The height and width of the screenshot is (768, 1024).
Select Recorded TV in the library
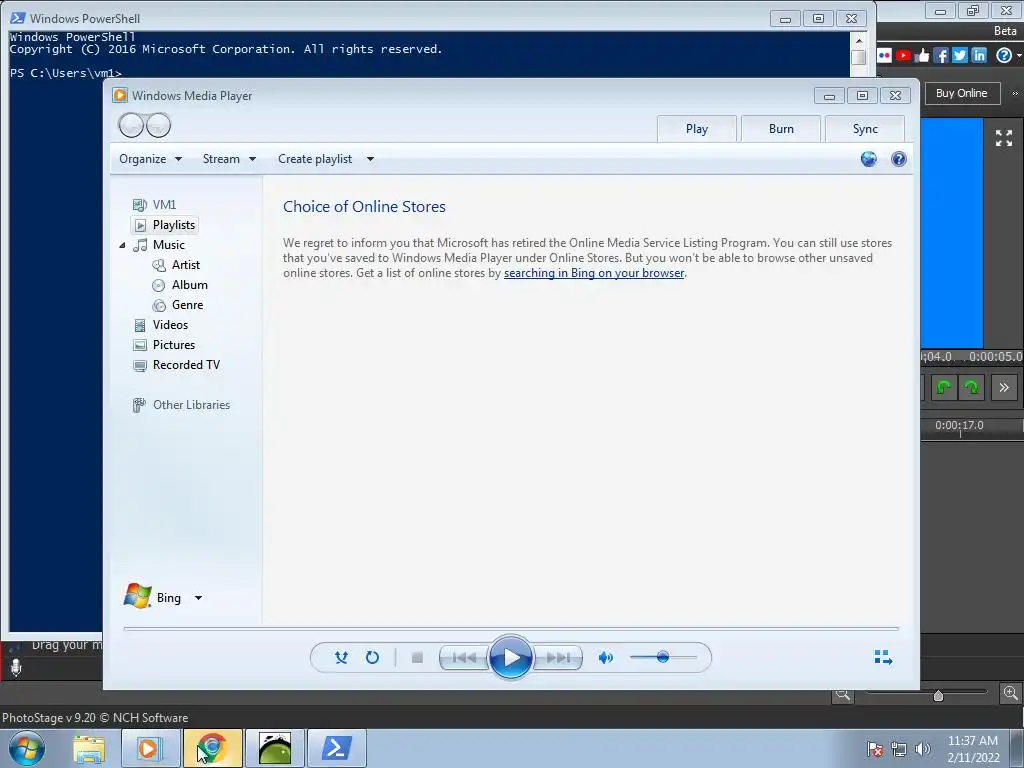(176, 365)
